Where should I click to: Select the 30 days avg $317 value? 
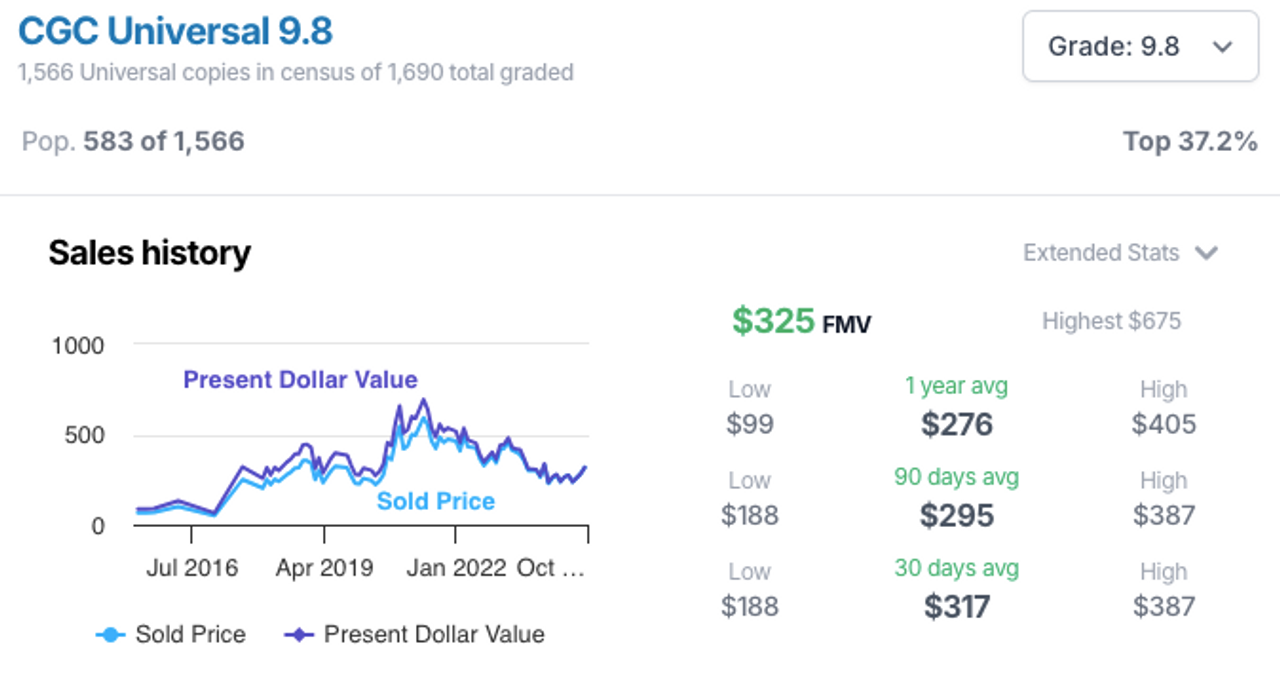(x=957, y=606)
